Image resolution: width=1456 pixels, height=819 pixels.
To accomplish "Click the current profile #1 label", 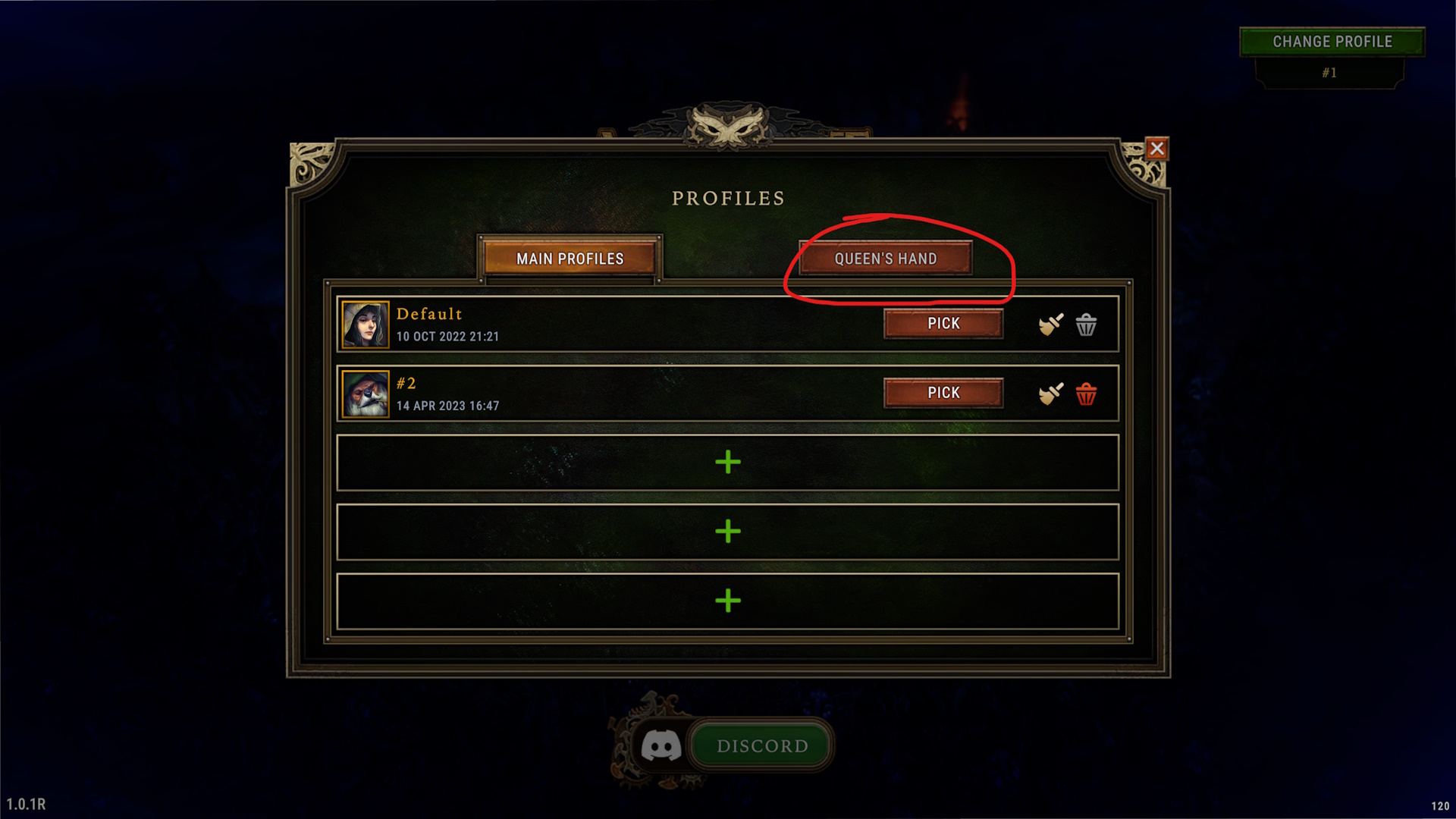I will pyautogui.click(x=1329, y=73).
